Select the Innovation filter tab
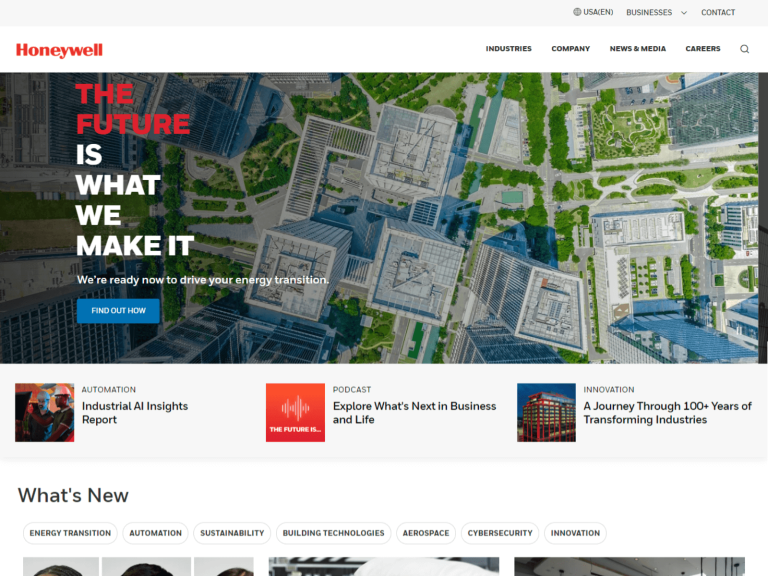The height and width of the screenshot is (576, 768). click(575, 533)
